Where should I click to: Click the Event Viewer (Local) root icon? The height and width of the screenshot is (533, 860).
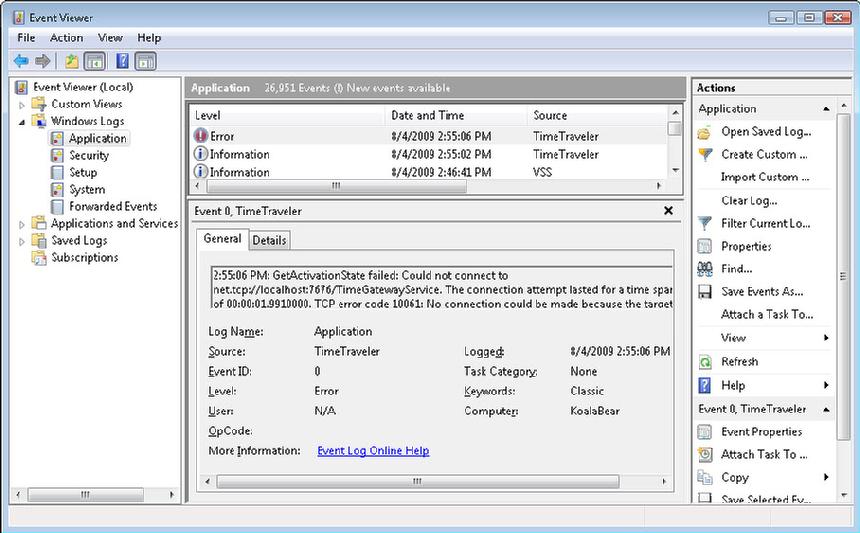(x=21, y=87)
